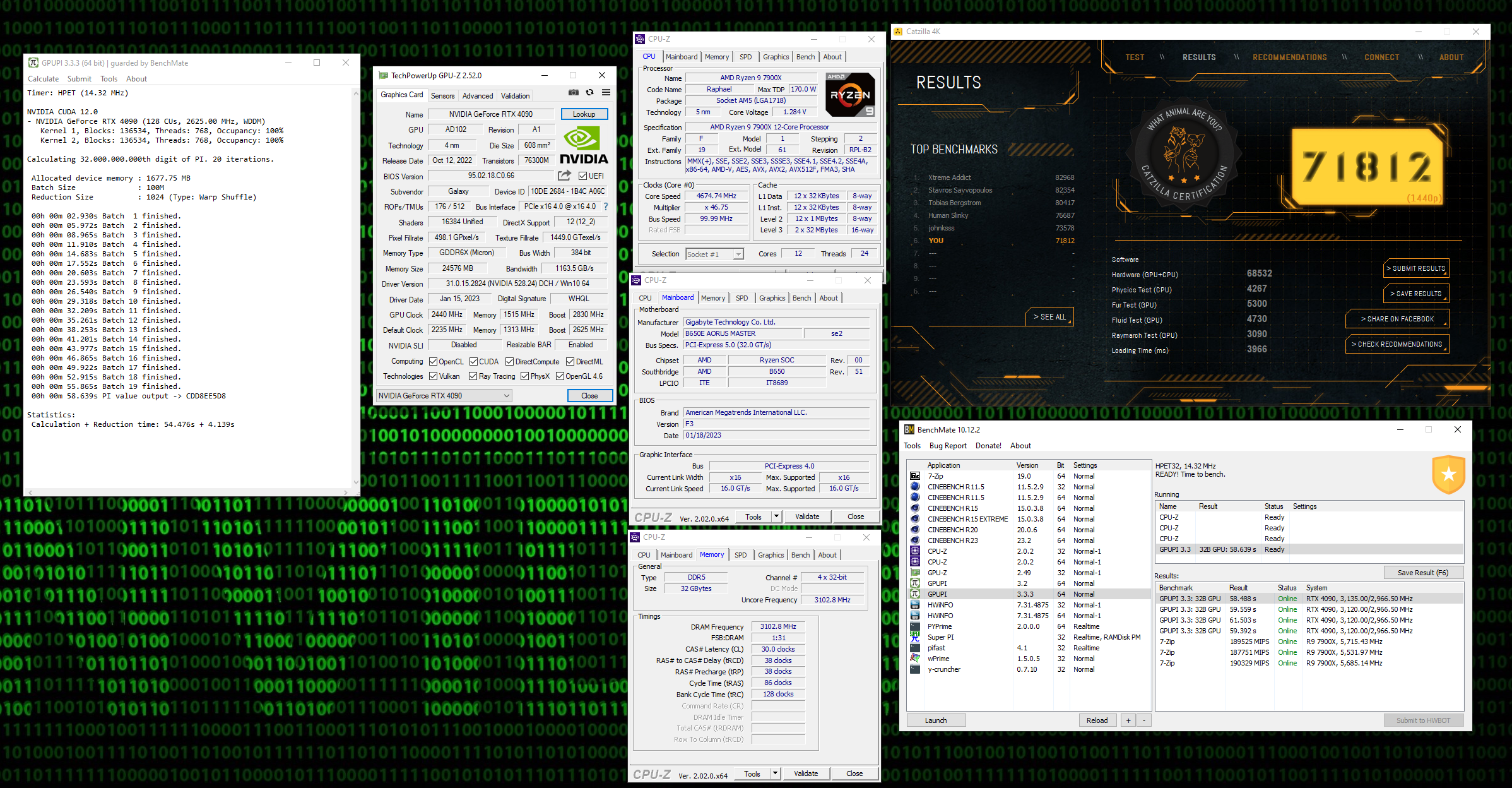Open the SPD tab in the CPU-Z Memory window
The image size is (1512, 788).
(x=740, y=555)
